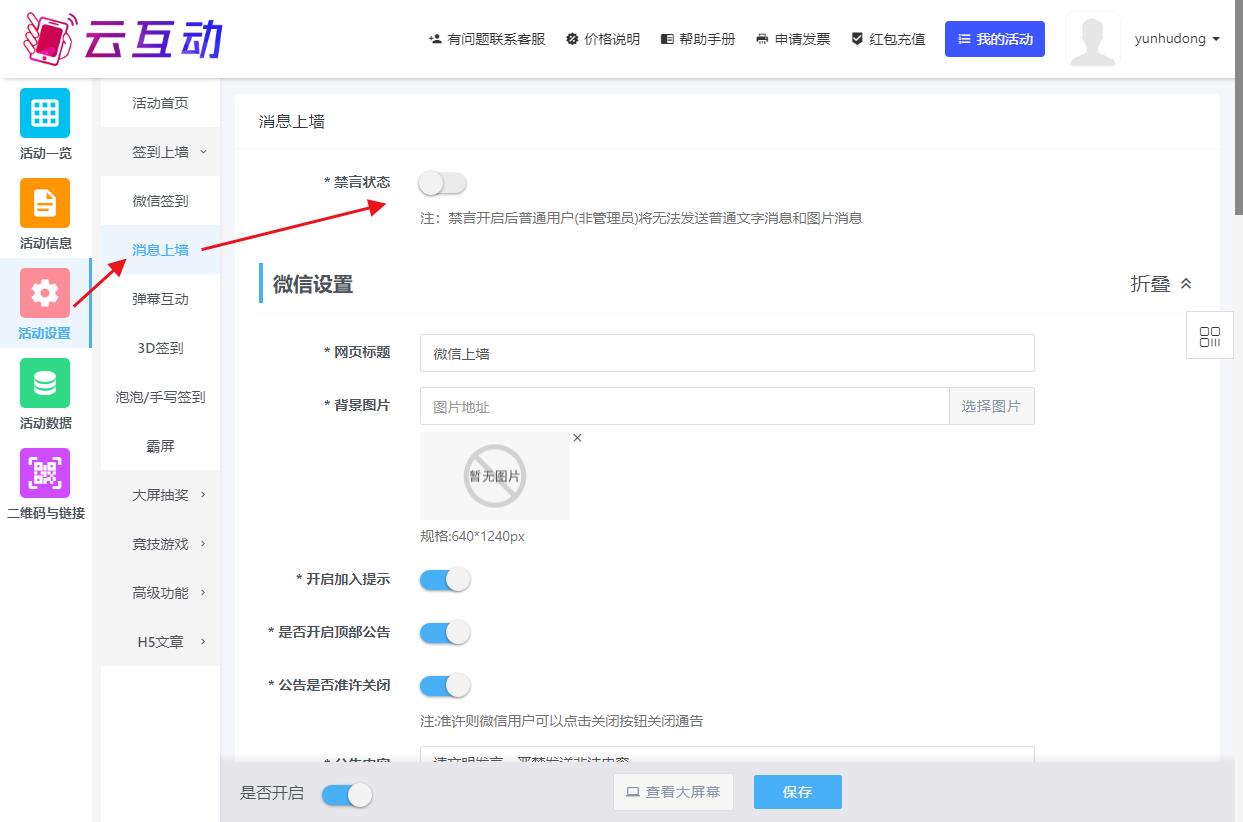The width and height of the screenshot is (1243, 822).
Task: Click the 保存 button
Action: (x=797, y=792)
